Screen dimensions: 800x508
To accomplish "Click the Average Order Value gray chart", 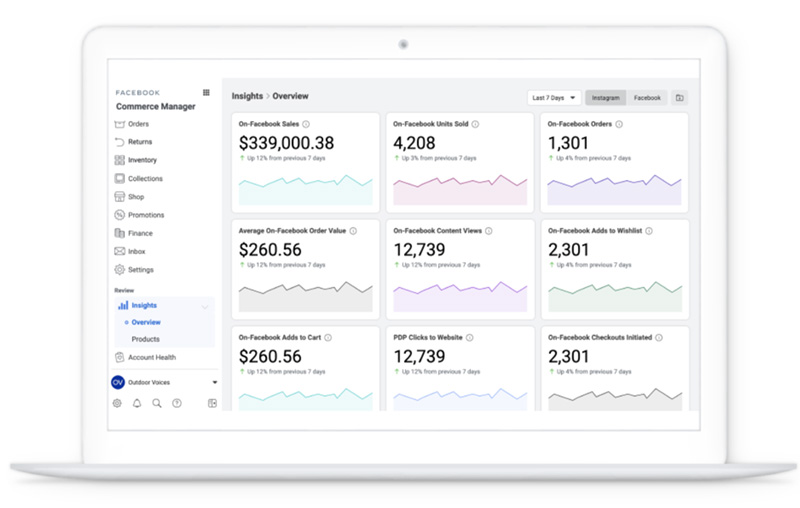I will (x=306, y=296).
